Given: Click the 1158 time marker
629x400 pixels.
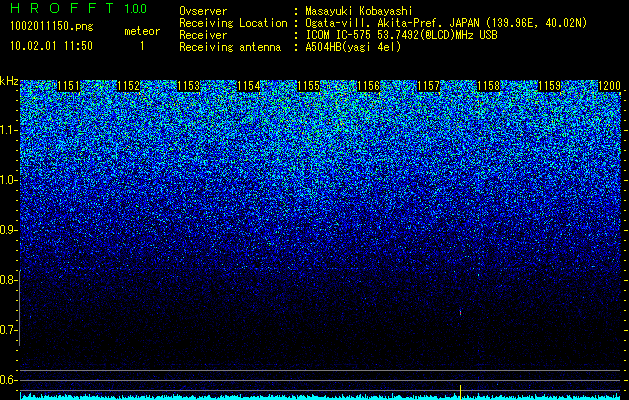Looking at the screenshot, I should 489,86.
